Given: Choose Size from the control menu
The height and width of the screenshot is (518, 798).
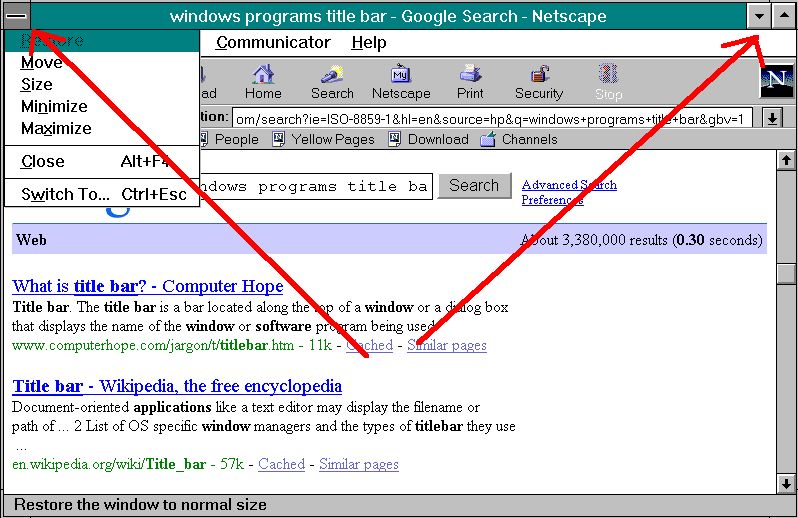Looking at the screenshot, I should coord(101,84).
